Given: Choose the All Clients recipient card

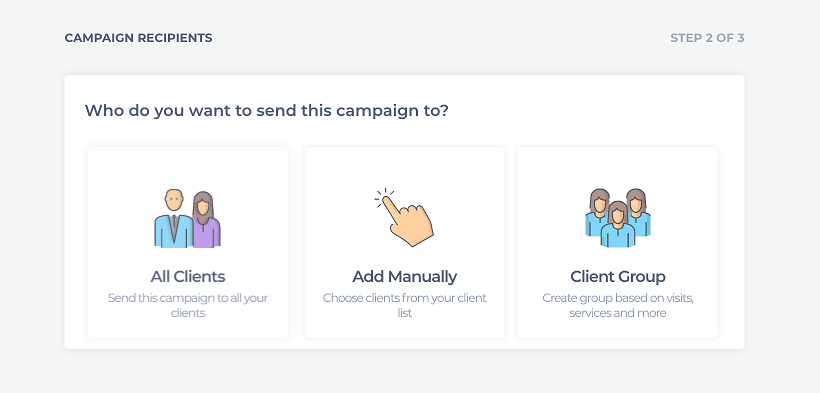Looking at the screenshot, I should (188, 242).
